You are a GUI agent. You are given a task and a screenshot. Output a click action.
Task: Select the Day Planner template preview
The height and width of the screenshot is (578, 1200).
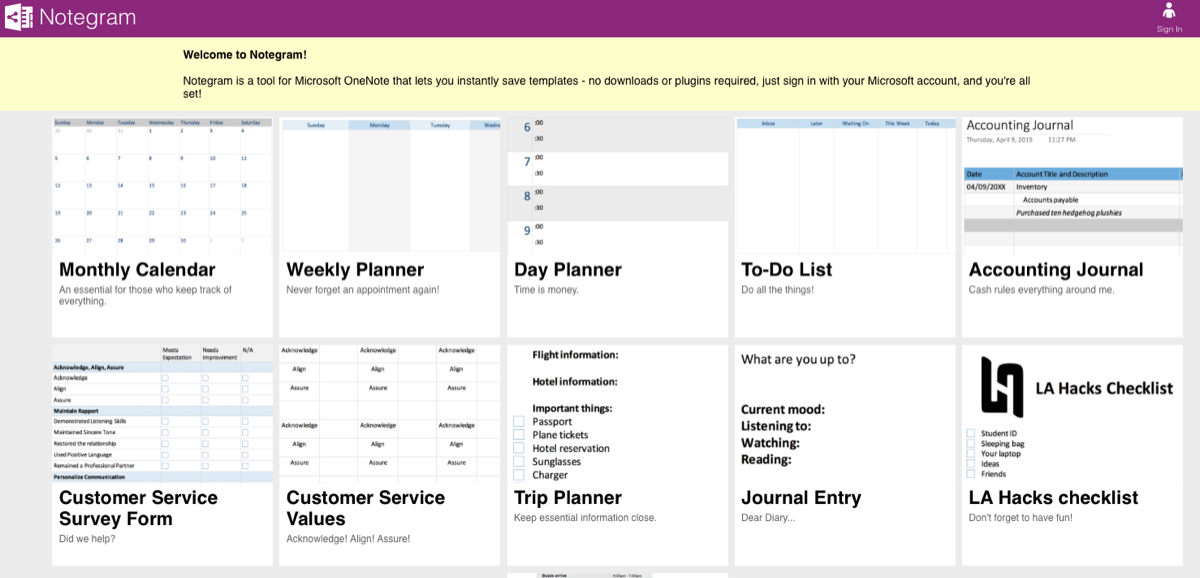coord(617,184)
